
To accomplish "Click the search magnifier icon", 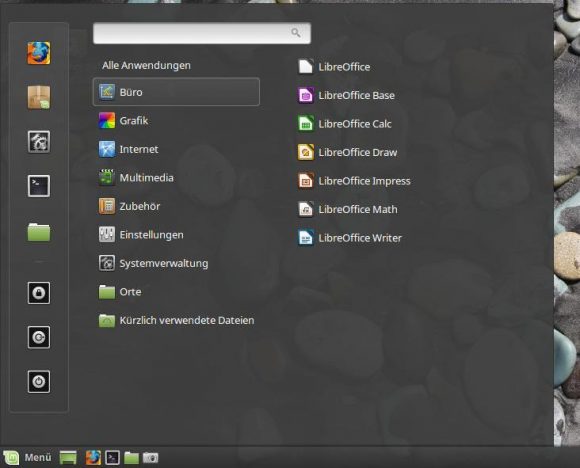I will tap(296, 33).
